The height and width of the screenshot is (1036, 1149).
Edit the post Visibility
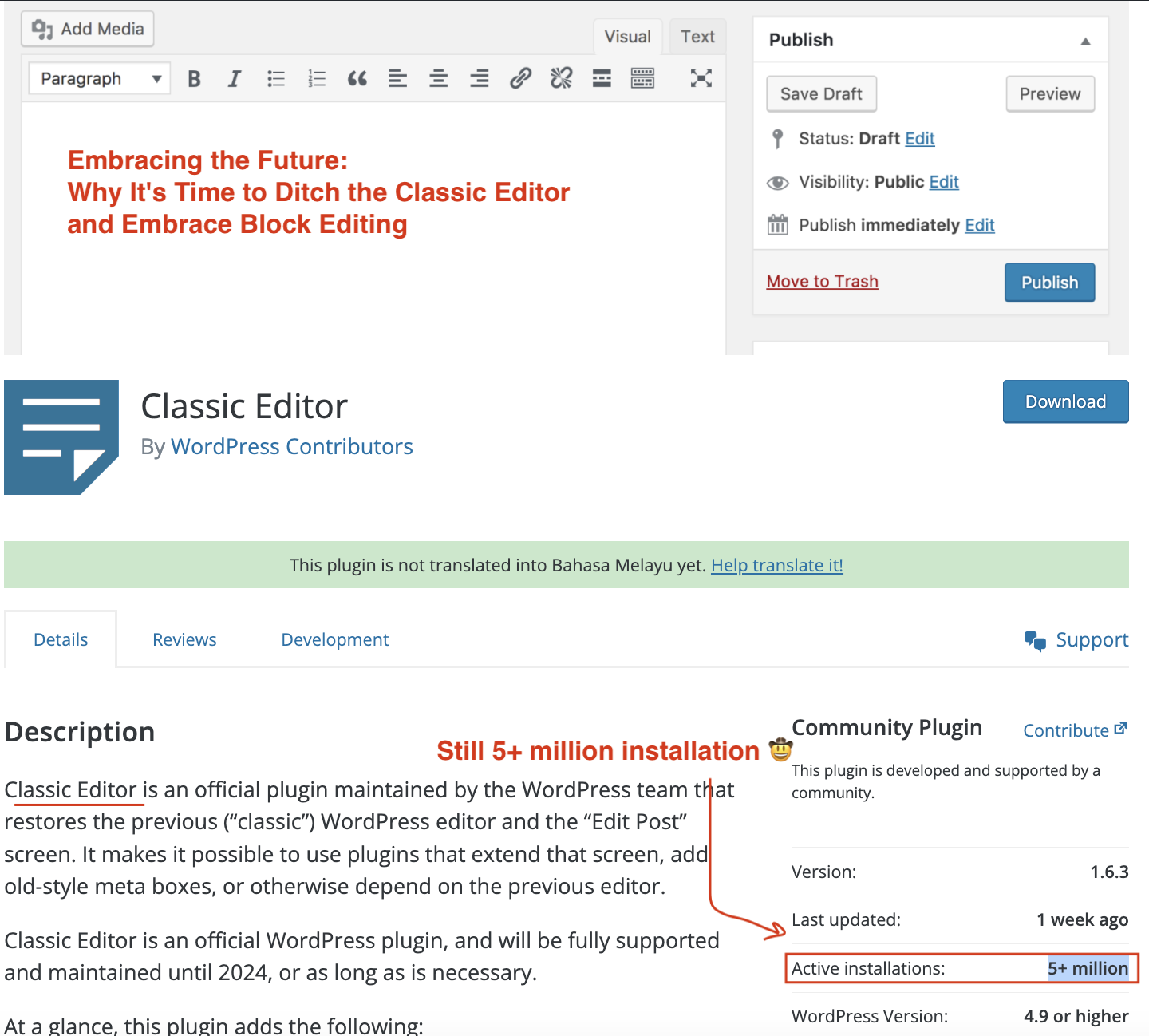(944, 182)
